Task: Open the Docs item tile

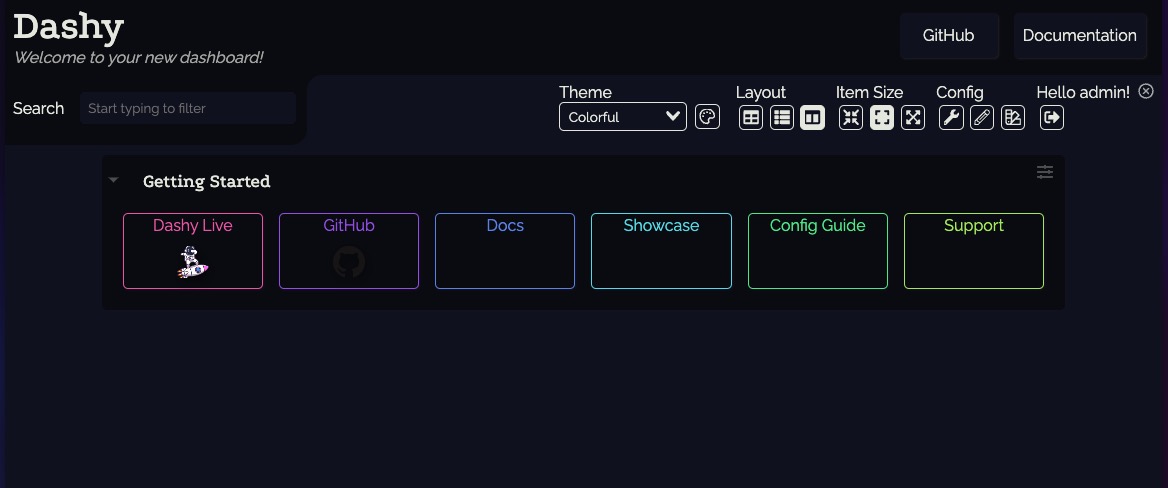Action: click(x=505, y=251)
